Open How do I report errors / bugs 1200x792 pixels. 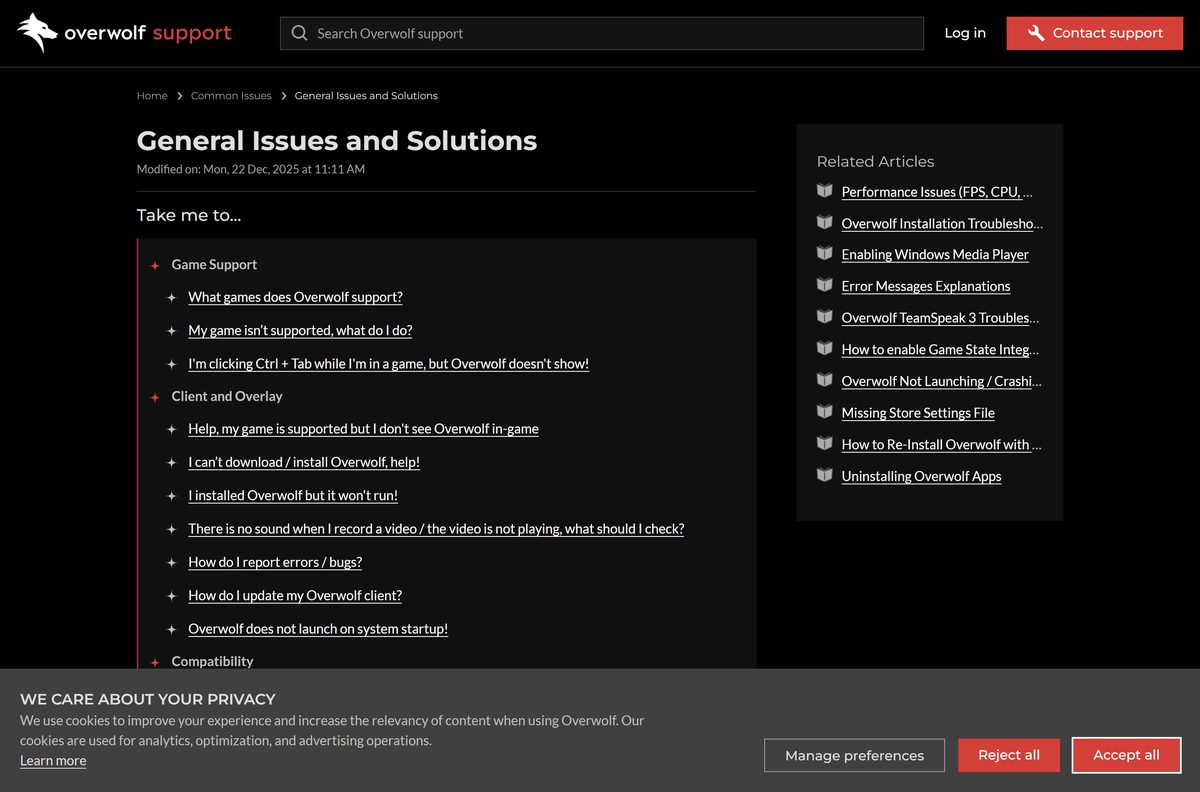[x=275, y=562]
